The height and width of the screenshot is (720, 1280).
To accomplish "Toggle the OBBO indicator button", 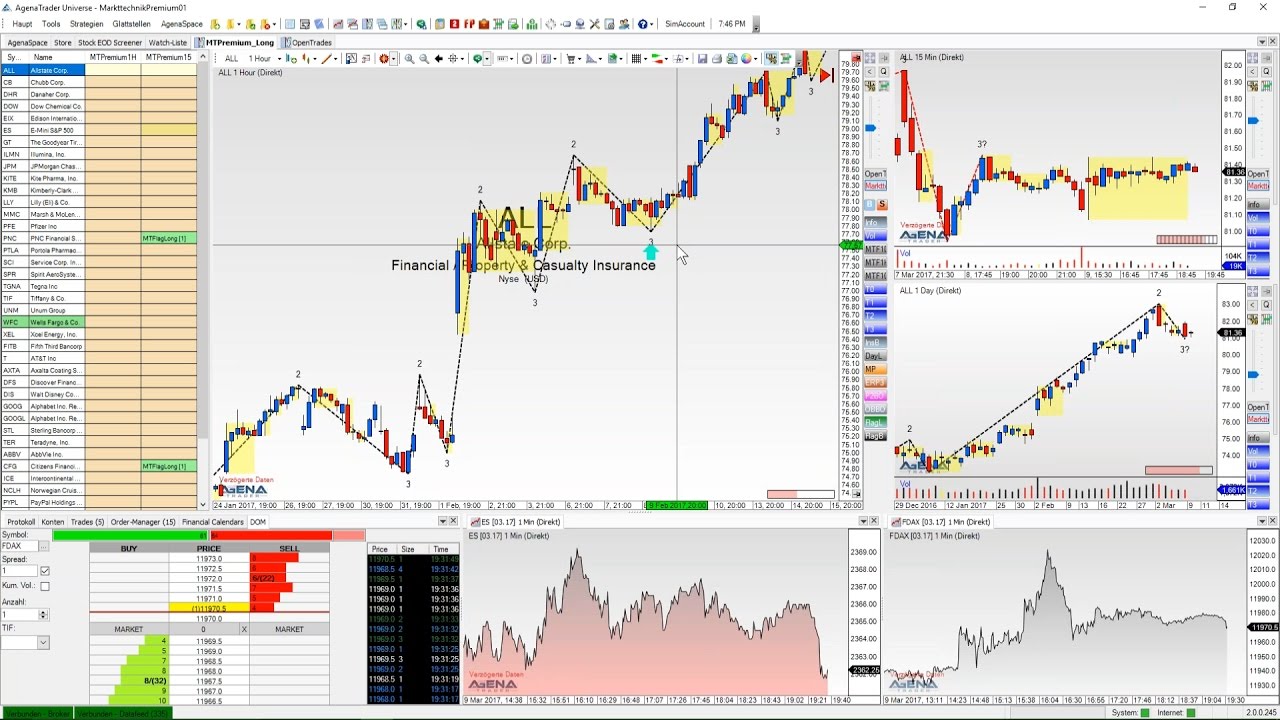I will pyautogui.click(x=876, y=409).
